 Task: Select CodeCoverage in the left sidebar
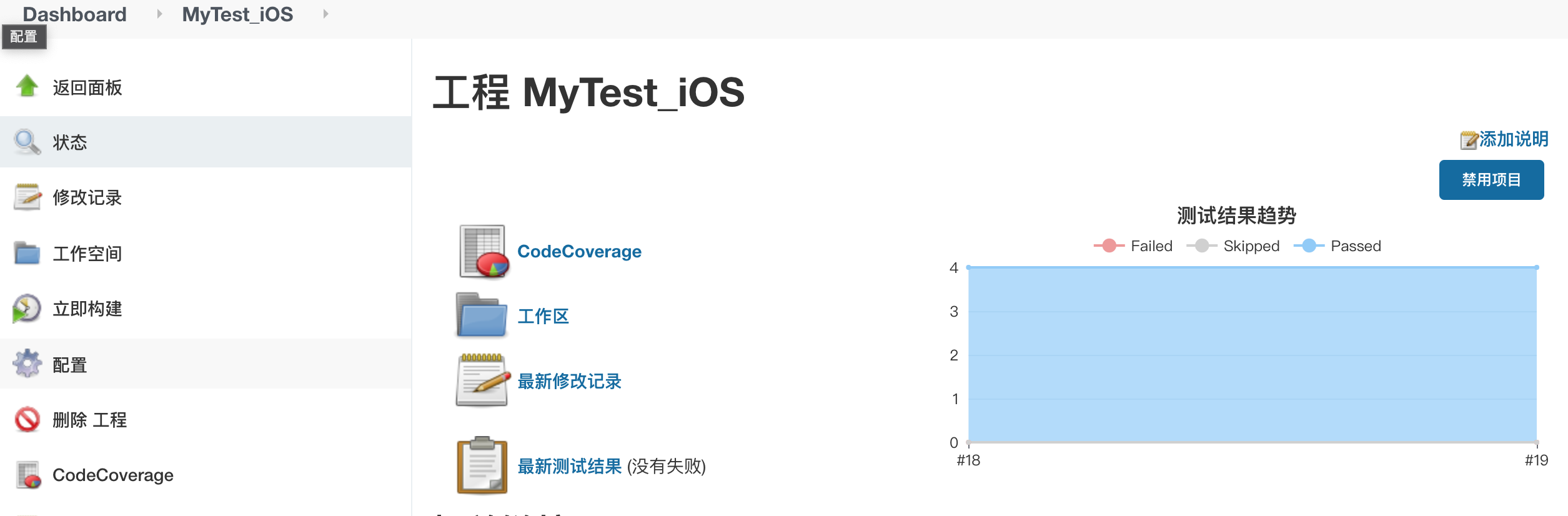point(112,475)
